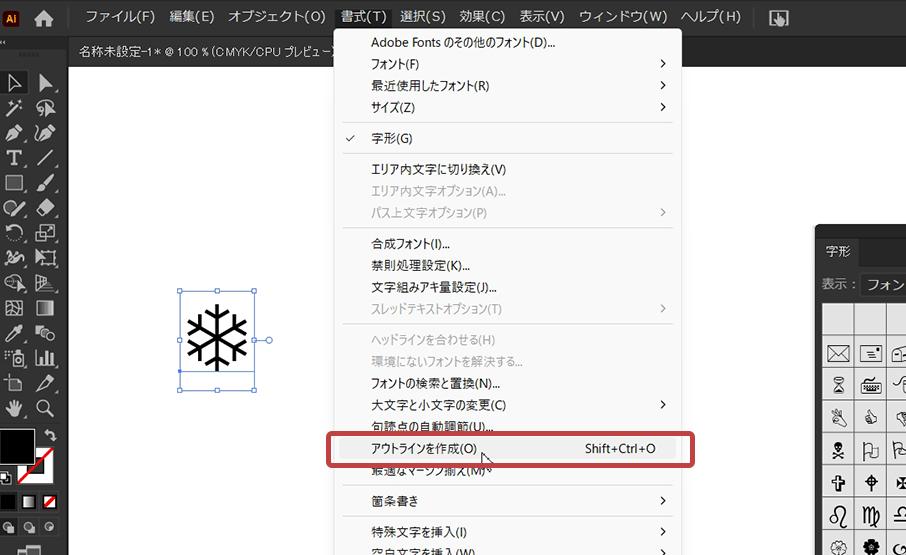Choose the Rotate tool

click(x=14, y=233)
